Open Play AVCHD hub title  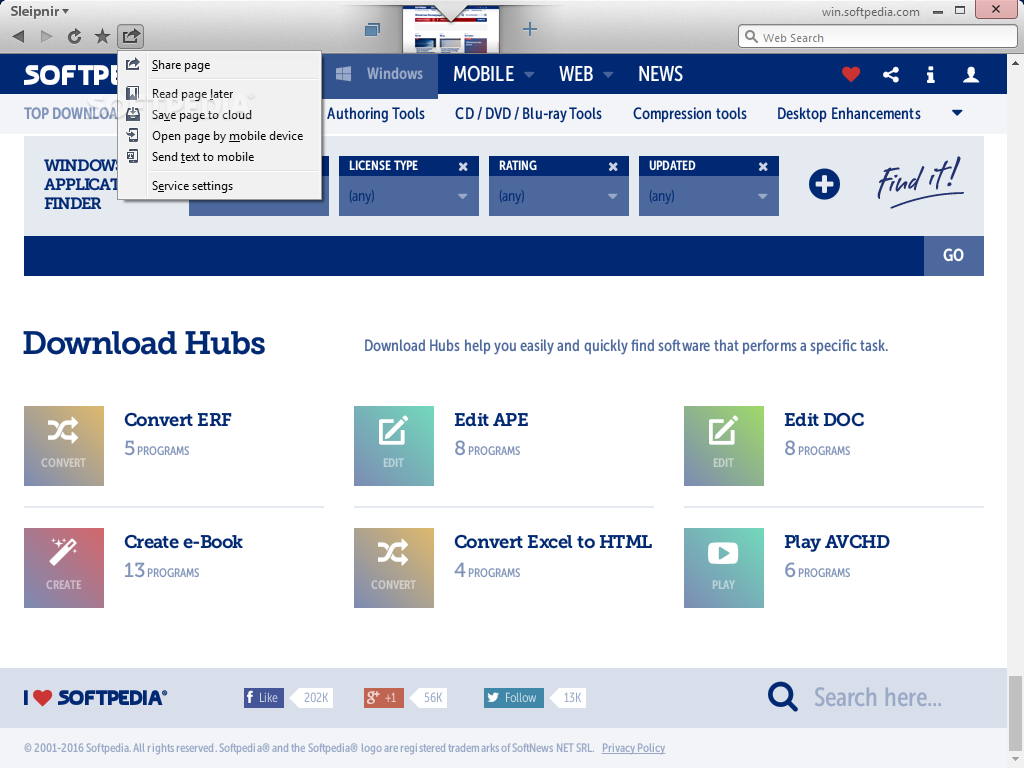click(837, 541)
